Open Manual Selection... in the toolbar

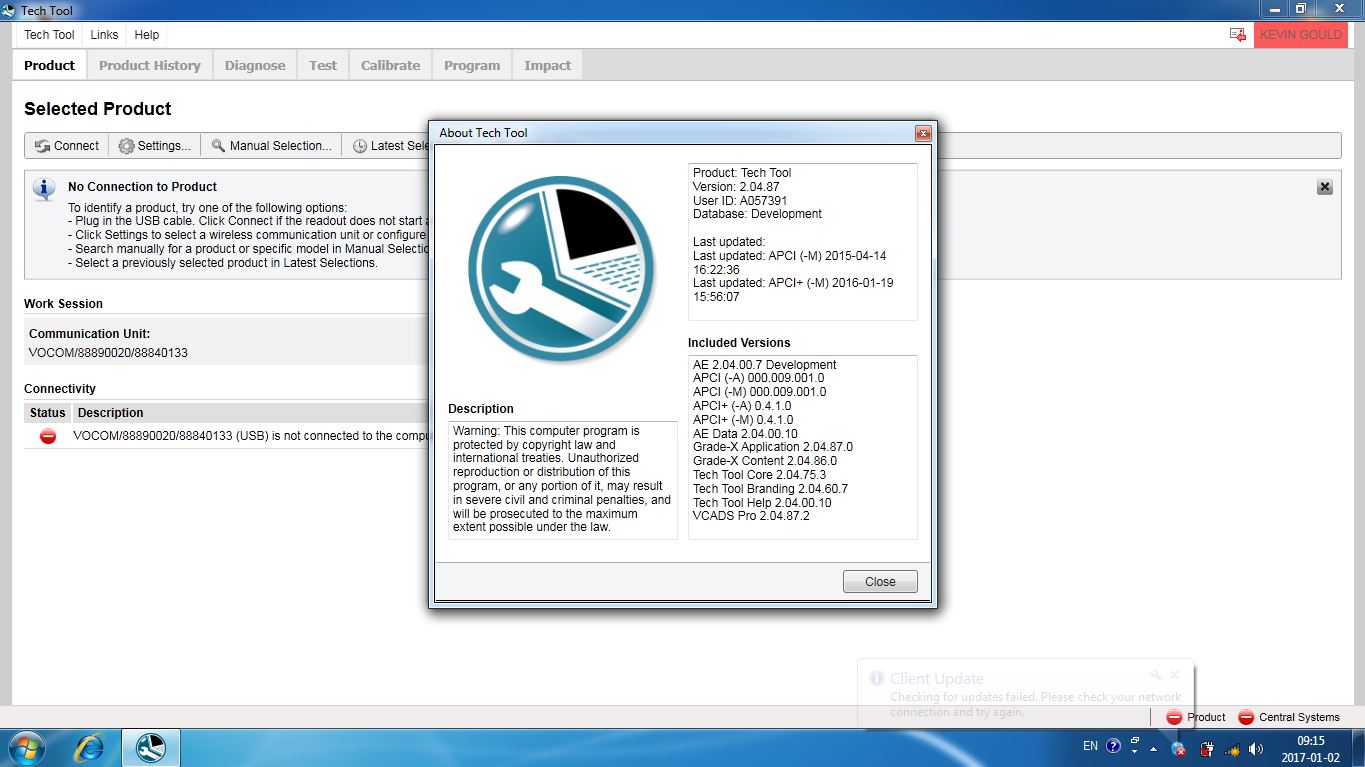pyautogui.click(x=271, y=146)
